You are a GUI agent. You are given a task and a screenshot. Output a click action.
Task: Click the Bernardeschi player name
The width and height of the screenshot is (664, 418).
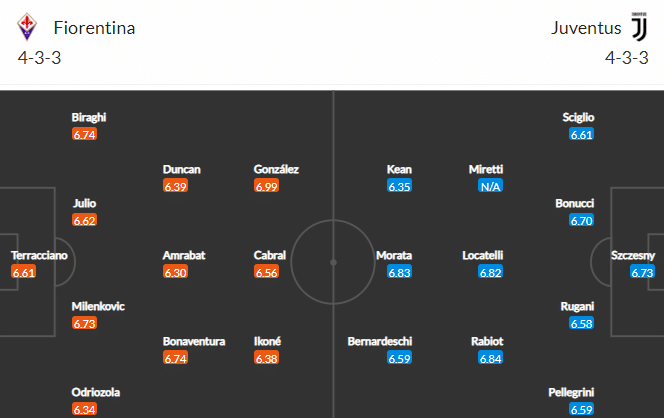[380, 341]
